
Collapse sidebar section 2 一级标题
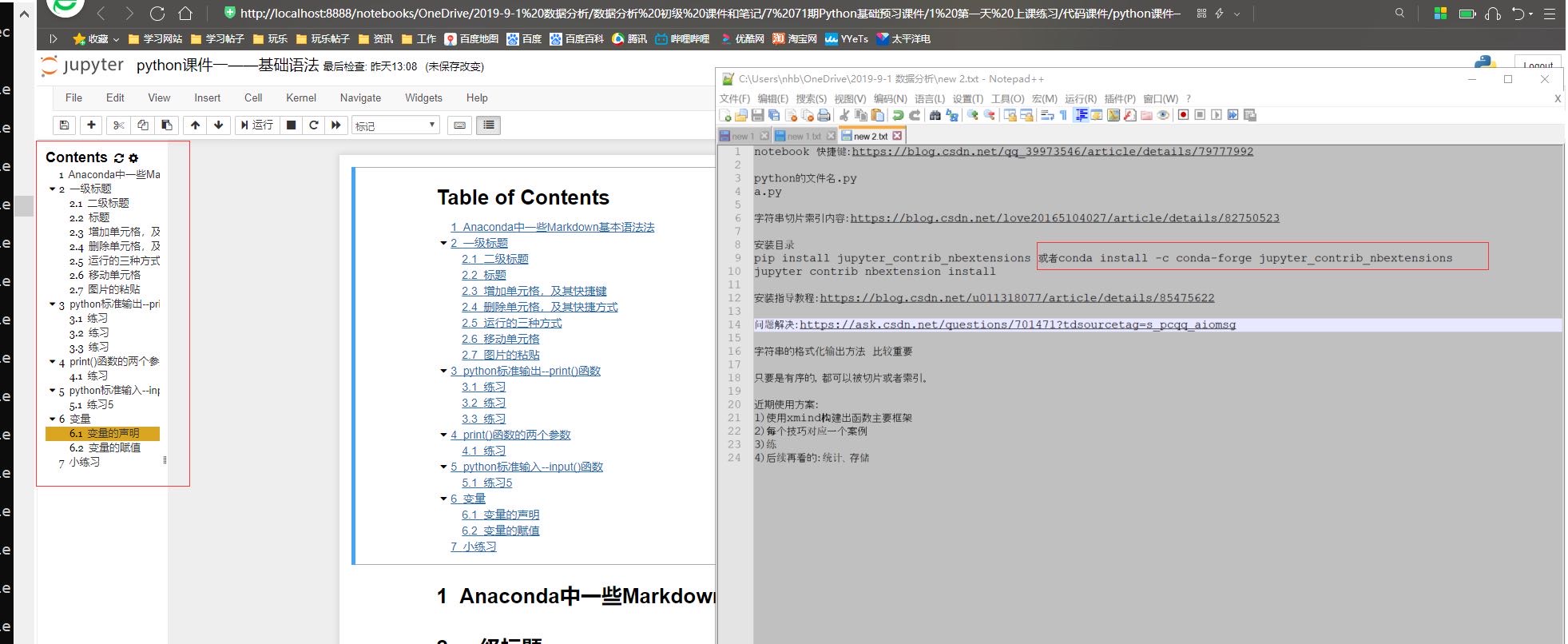point(53,189)
